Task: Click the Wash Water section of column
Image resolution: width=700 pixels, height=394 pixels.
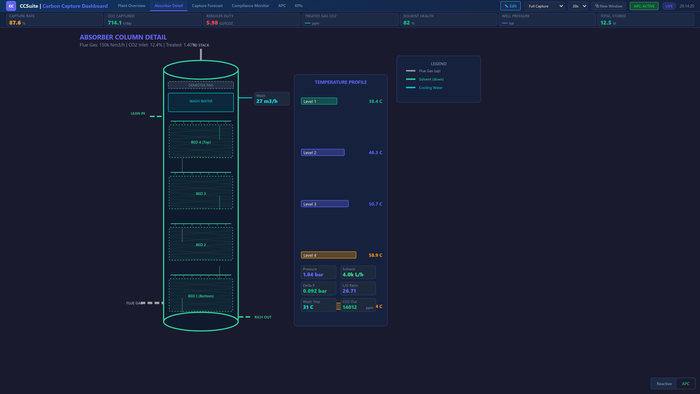Action: click(x=201, y=102)
